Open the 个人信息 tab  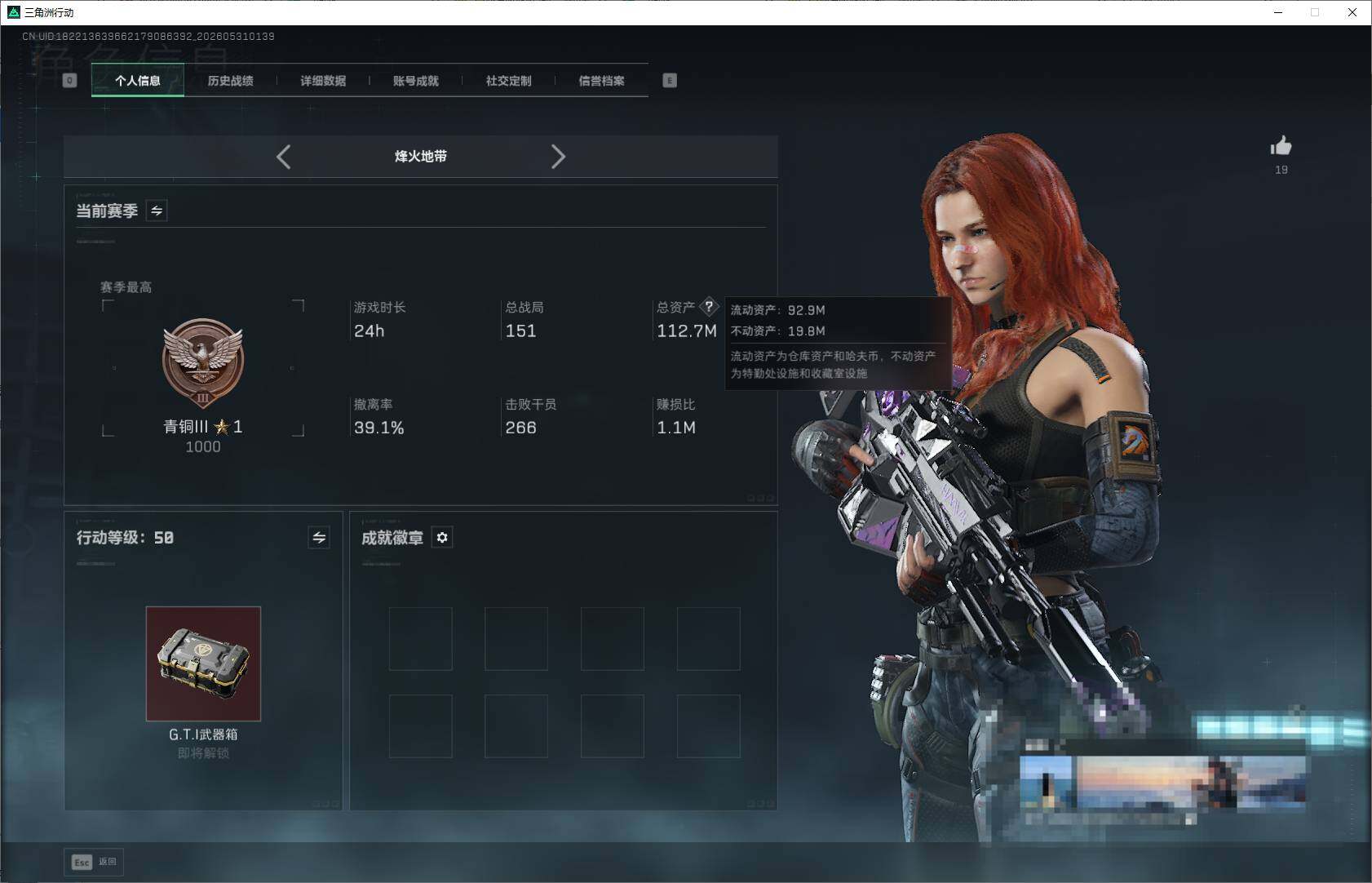tap(138, 81)
